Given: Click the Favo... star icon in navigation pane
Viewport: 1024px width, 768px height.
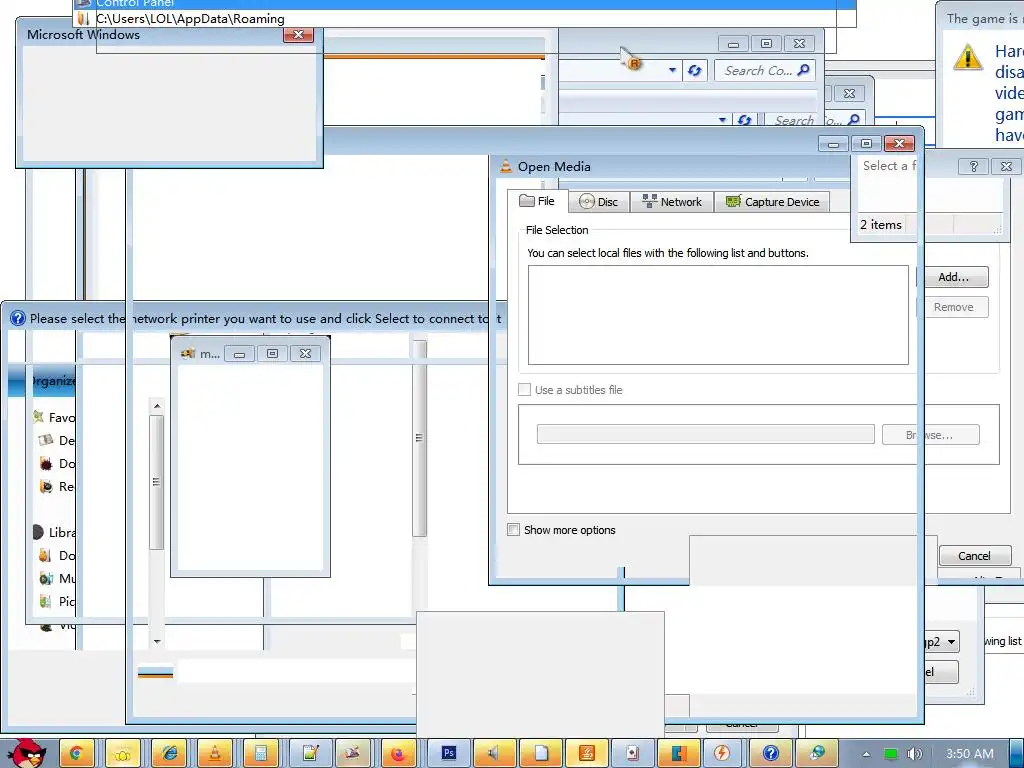Looking at the screenshot, I should [x=39, y=417].
